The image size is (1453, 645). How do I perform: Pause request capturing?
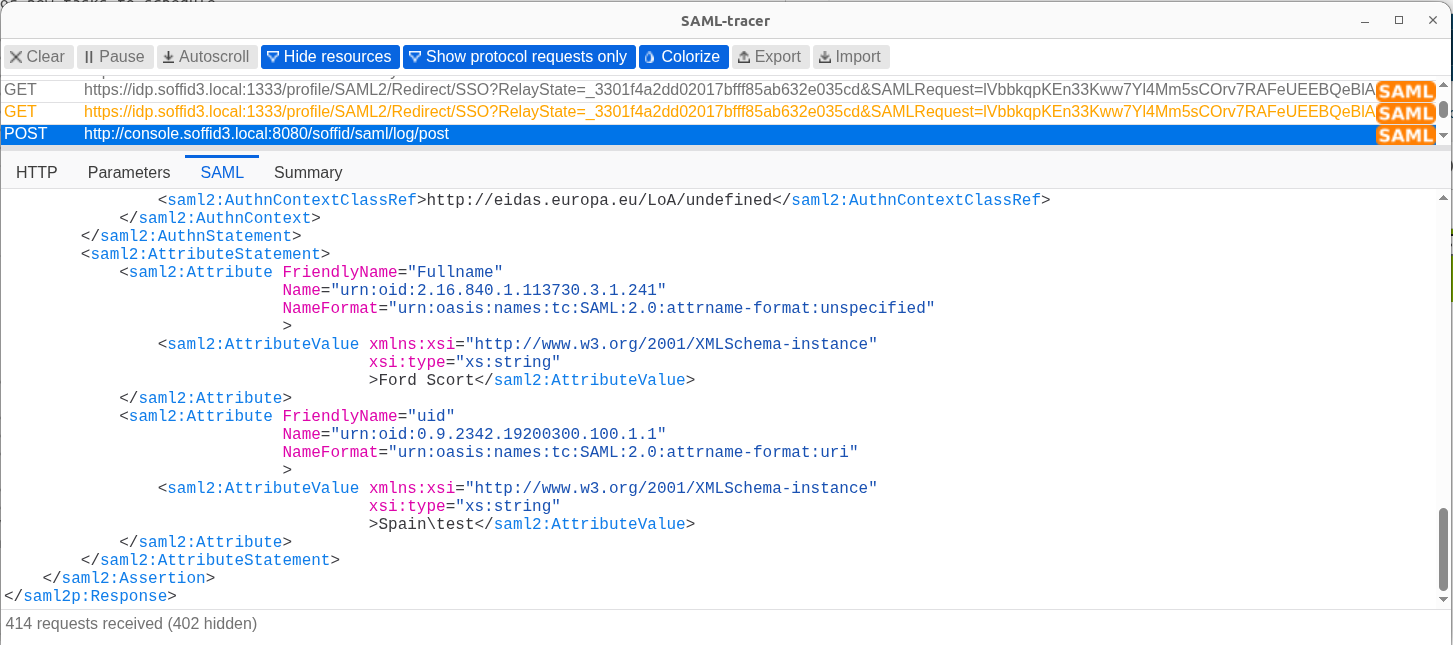tap(115, 57)
